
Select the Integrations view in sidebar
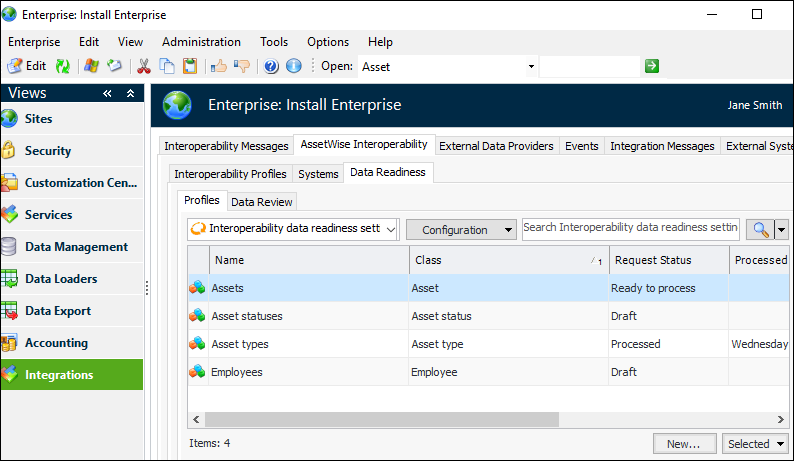click(x=71, y=375)
